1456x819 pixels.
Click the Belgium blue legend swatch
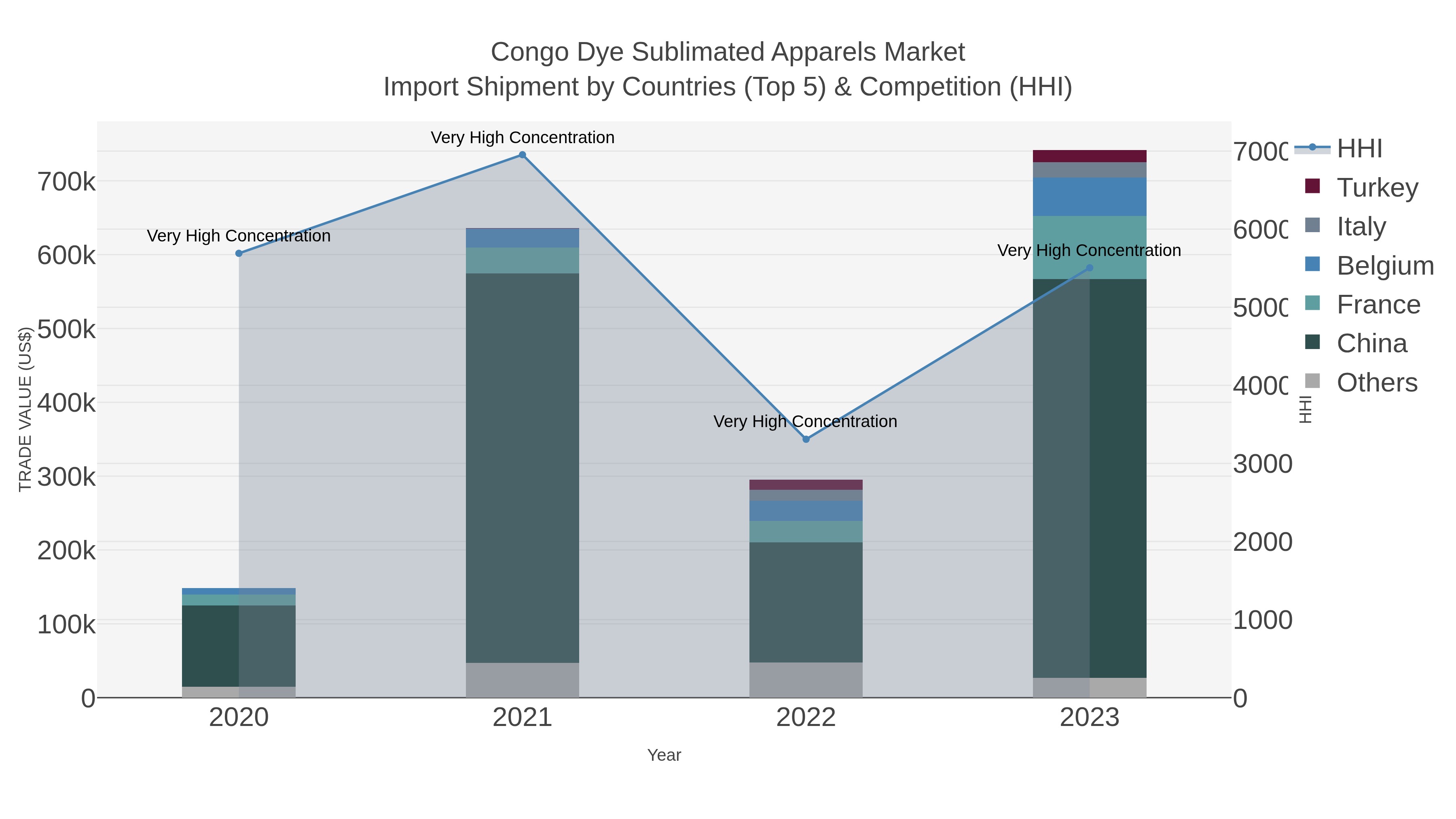pos(1312,264)
